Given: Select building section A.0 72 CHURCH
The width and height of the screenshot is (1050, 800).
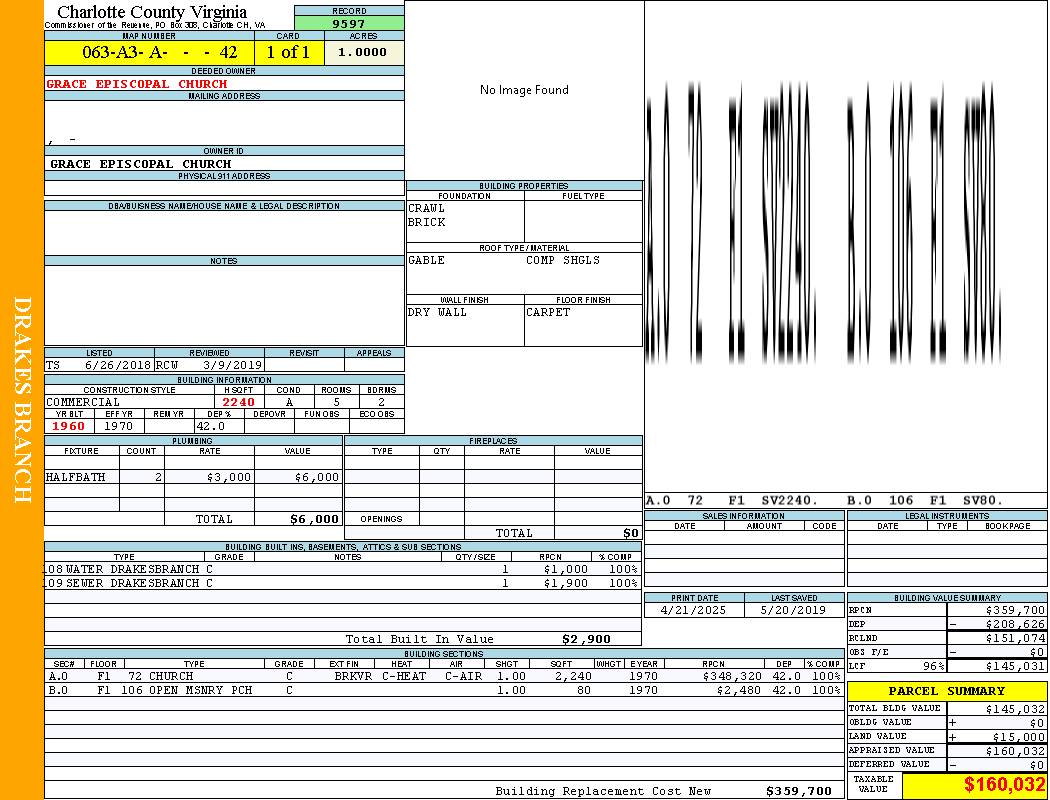Looking at the screenshot, I should coord(444,676).
